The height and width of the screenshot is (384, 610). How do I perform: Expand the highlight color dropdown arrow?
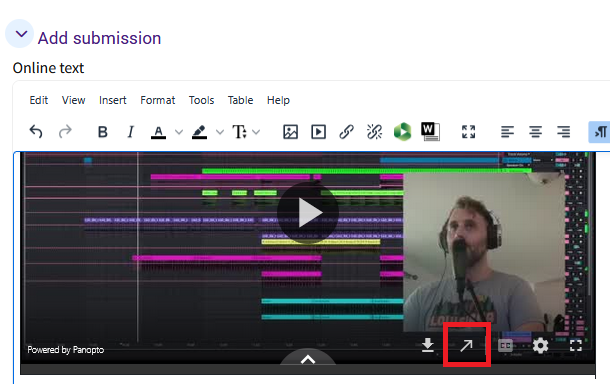point(220,132)
